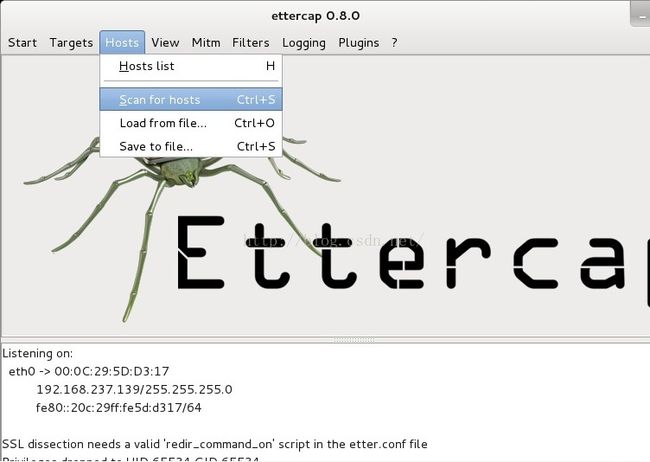This screenshot has height=462, width=650.
Task: Open the Plugins menu
Action: click(358, 43)
